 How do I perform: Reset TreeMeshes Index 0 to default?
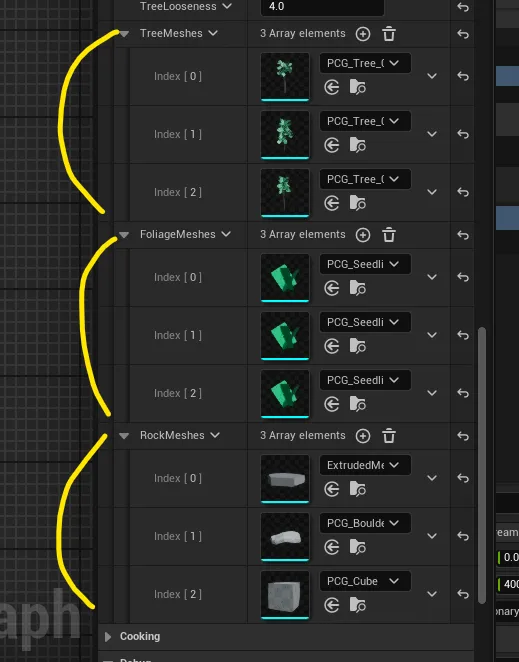point(463,76)
